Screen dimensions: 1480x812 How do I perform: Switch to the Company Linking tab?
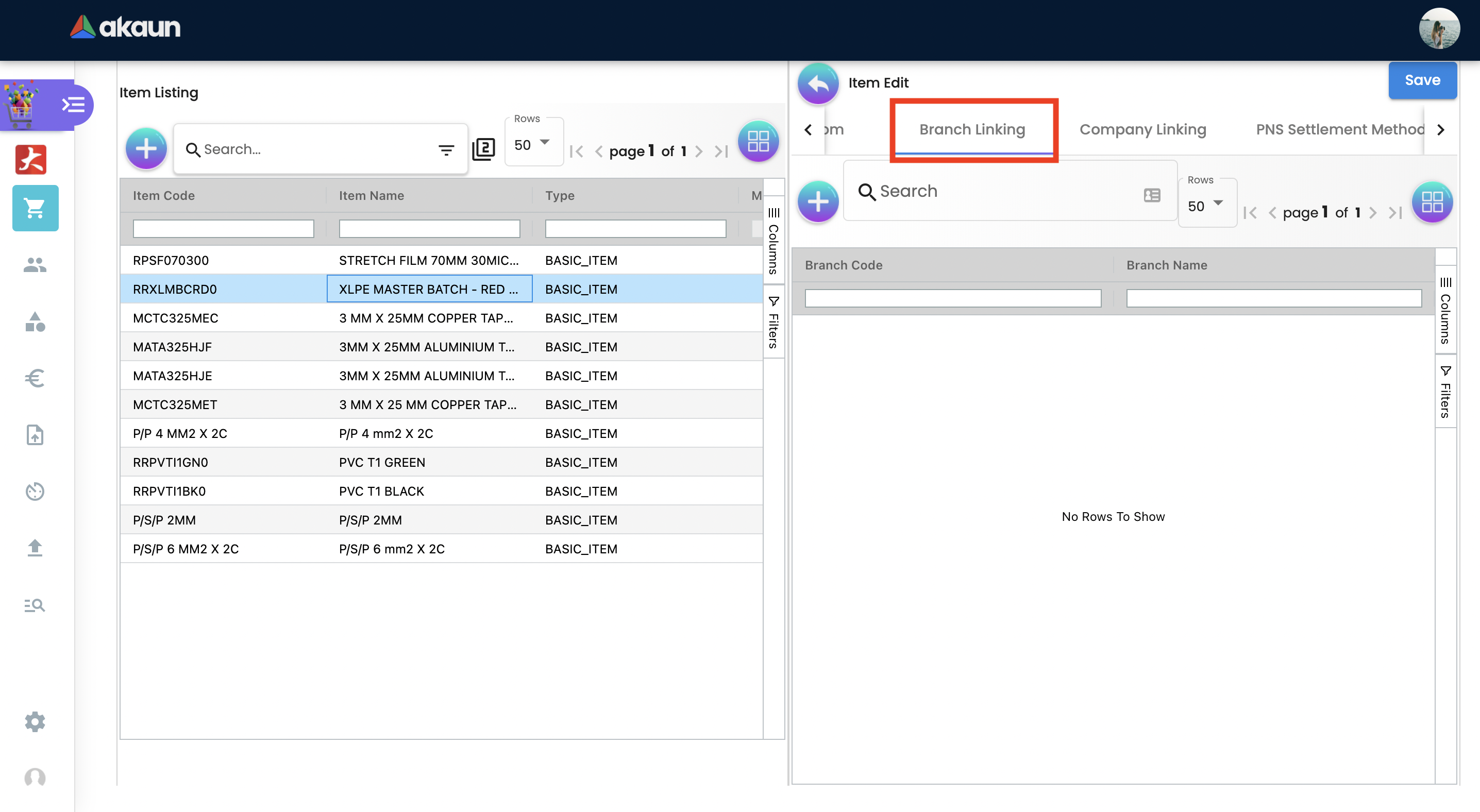(x=1142, y=130)
